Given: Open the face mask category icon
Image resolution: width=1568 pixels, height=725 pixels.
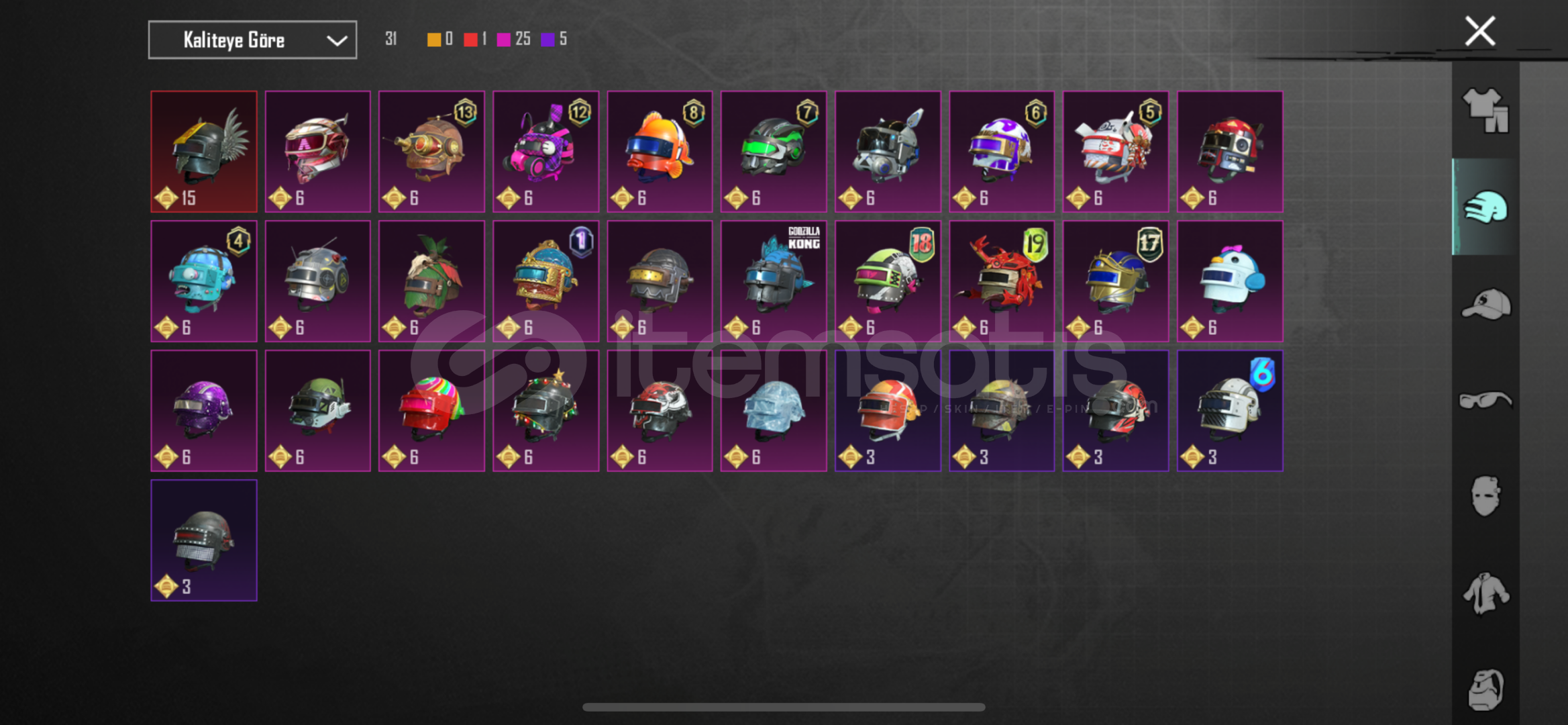Looking at the screenshot, I should tap(1485, 497).
